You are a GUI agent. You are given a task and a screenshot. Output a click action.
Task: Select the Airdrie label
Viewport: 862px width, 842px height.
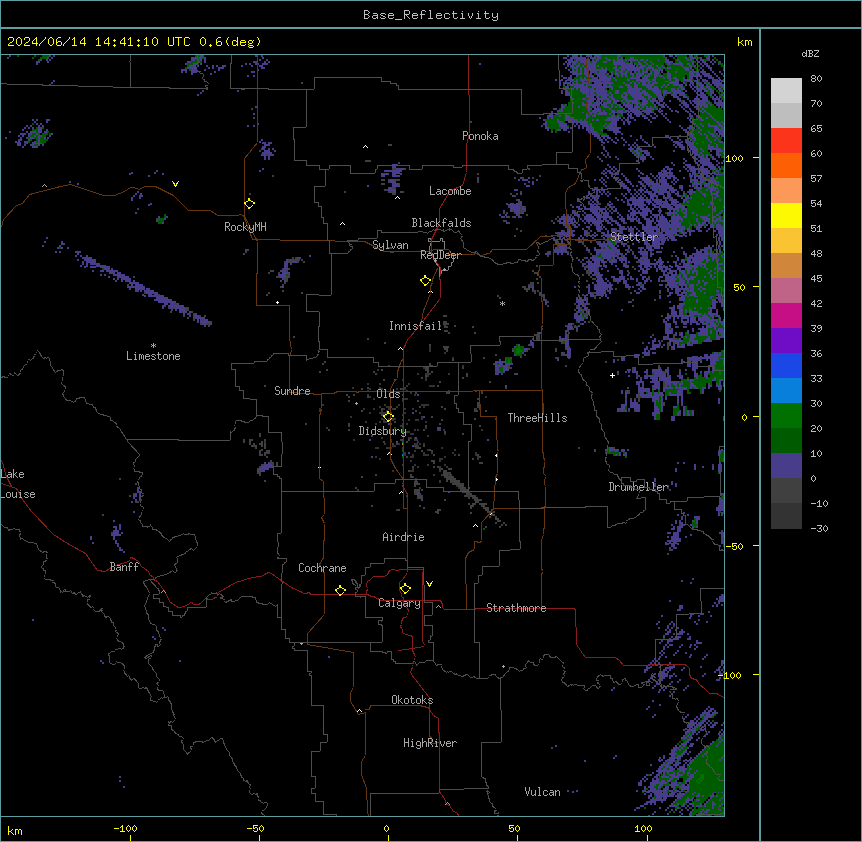coord(403,537)
